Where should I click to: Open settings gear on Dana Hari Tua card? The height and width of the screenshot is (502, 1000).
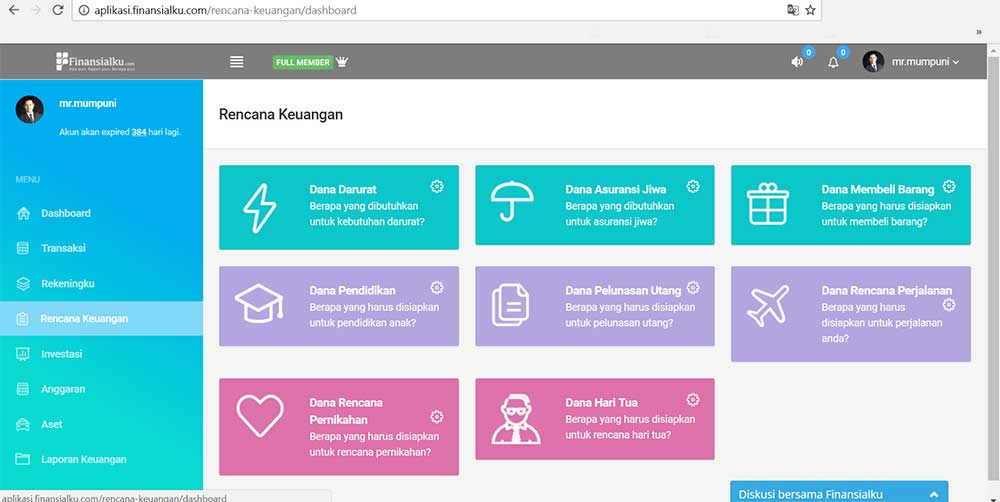tap(693, 399)
